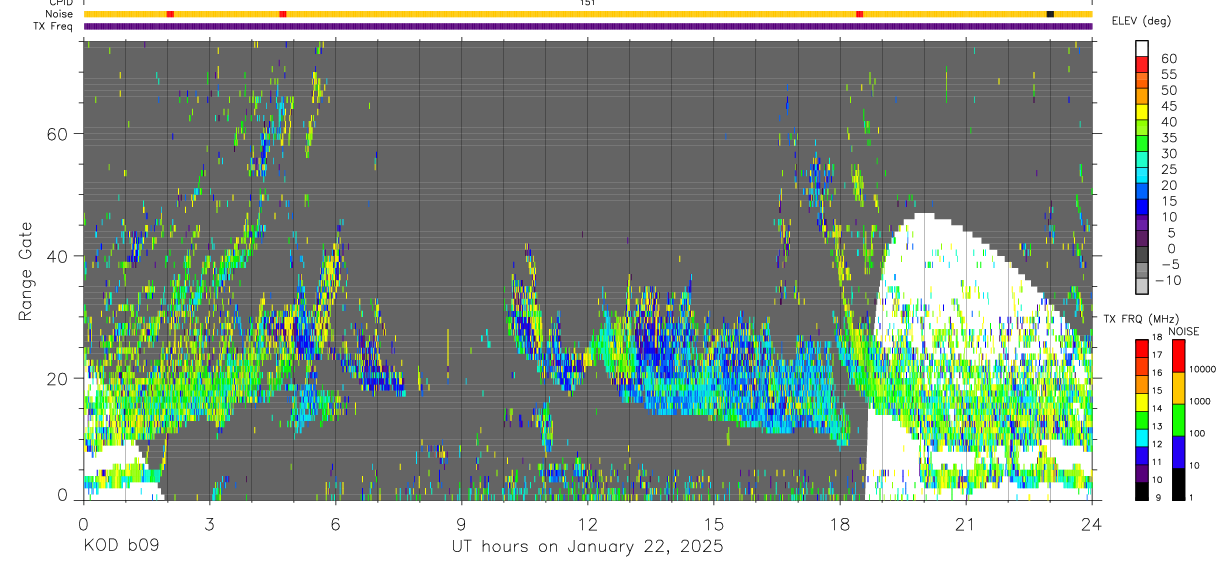
Task: Pick the green 100–1000 swatch in NOISE colorbar
Action: 1178,420
